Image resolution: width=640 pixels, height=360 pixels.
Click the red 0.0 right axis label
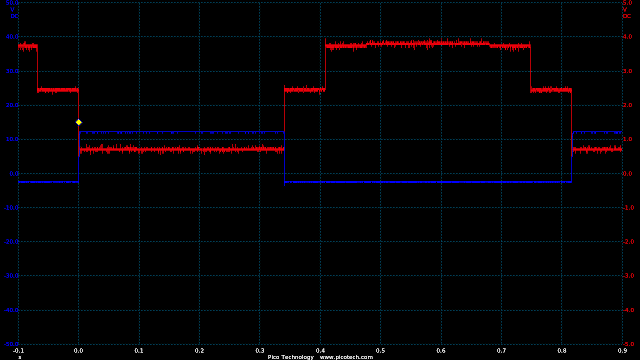pyautogui.click(x=629, y=173)
